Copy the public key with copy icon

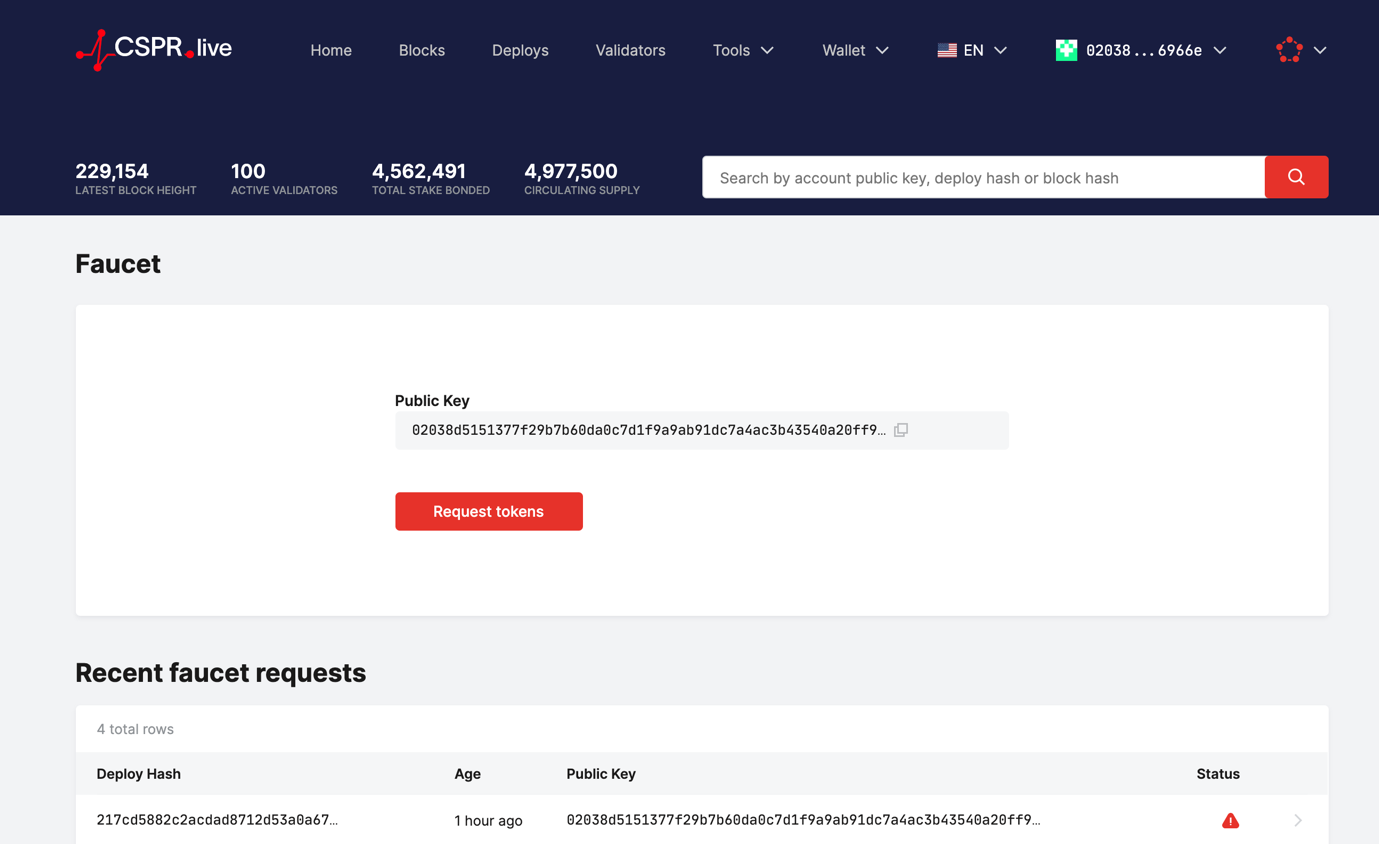click(x=901, y=430)
